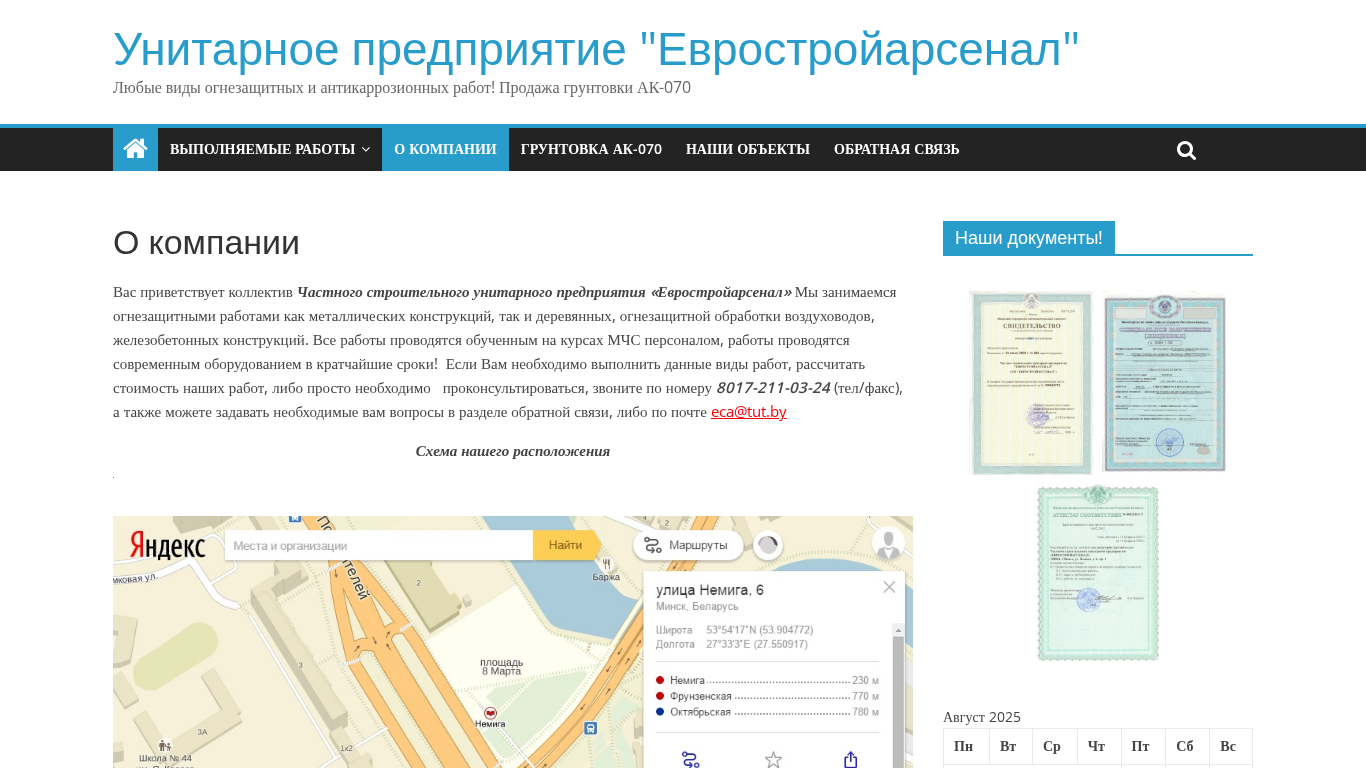Click the bold «Евростройарсенал» company name in text
Image resolution: width=1366 pixels, height=768 pixels.
(x=721, y=292)
